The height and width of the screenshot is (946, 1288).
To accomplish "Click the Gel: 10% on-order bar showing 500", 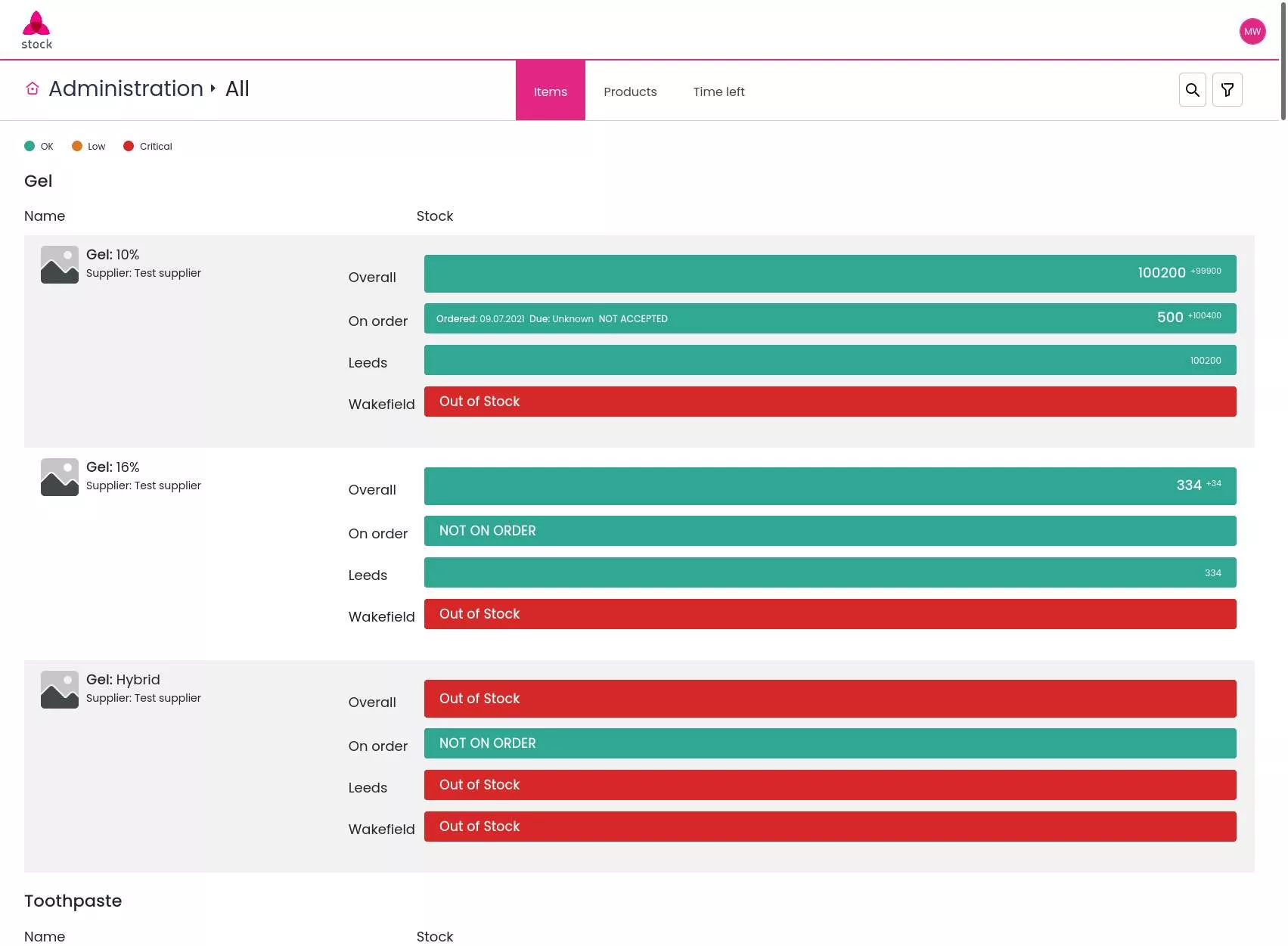I will click(x=830, y=318).
